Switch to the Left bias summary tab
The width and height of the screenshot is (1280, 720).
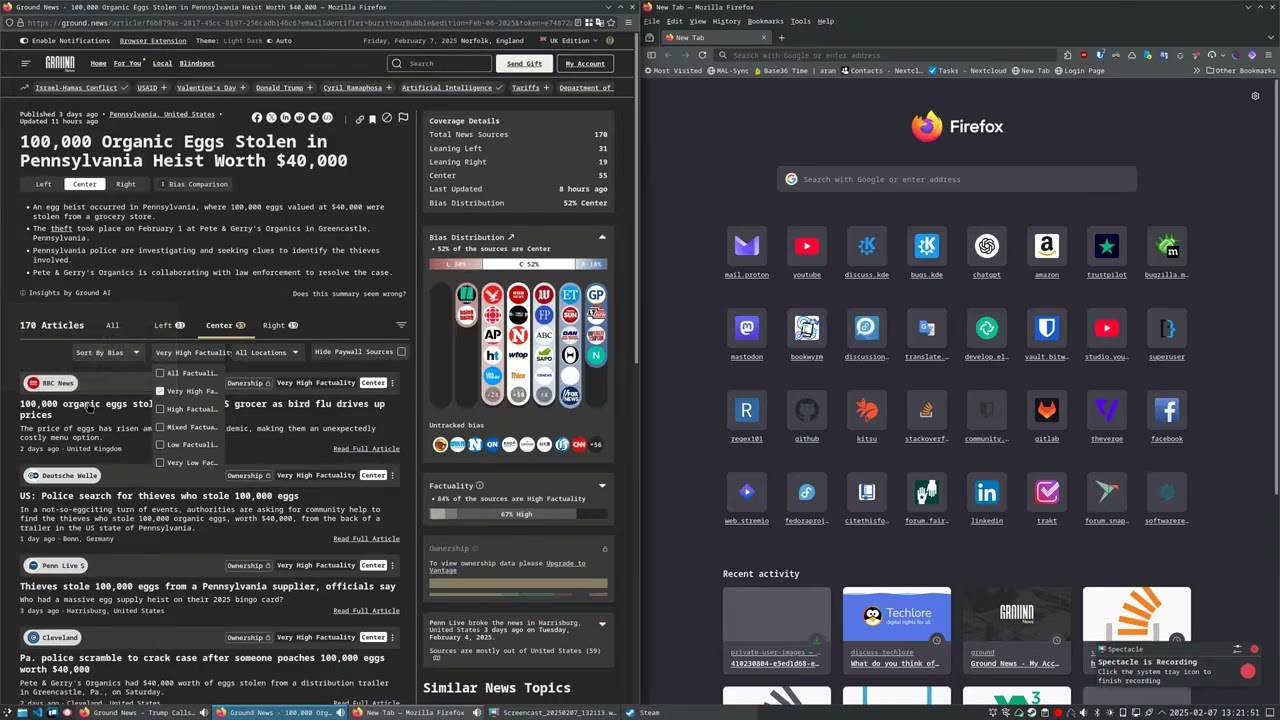[43, 184]
